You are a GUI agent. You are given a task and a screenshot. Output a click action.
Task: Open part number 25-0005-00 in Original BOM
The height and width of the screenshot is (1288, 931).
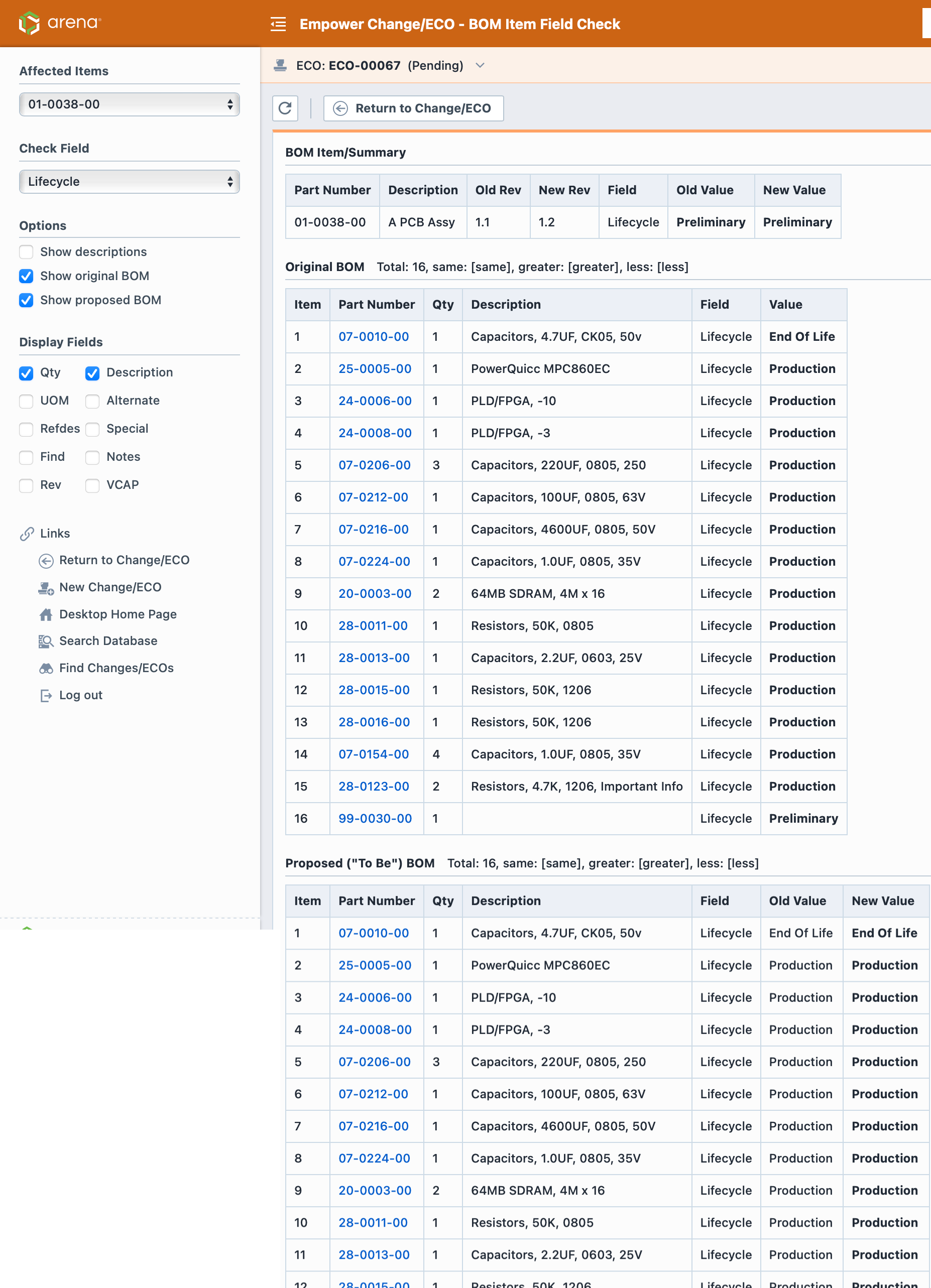[x=374, y=368]
